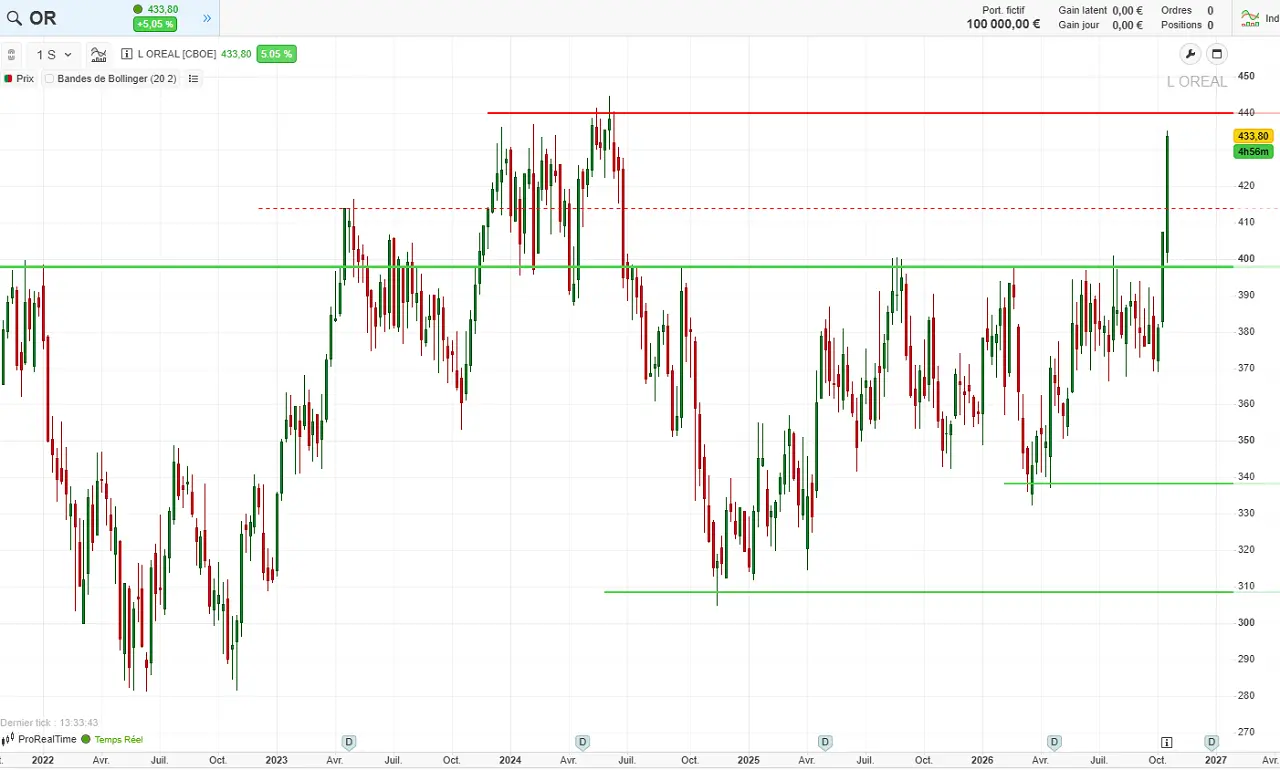Viewport: 1280px width, 770px height.
Task: Enable the Bandes de Bollinger checkbox
Action: (50, 79)
